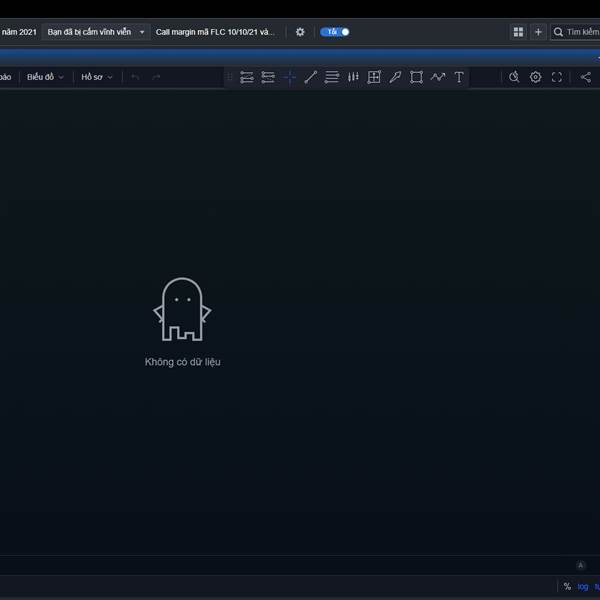
Task: Click the plus button to add panel
Action: (x=538, y=32)
